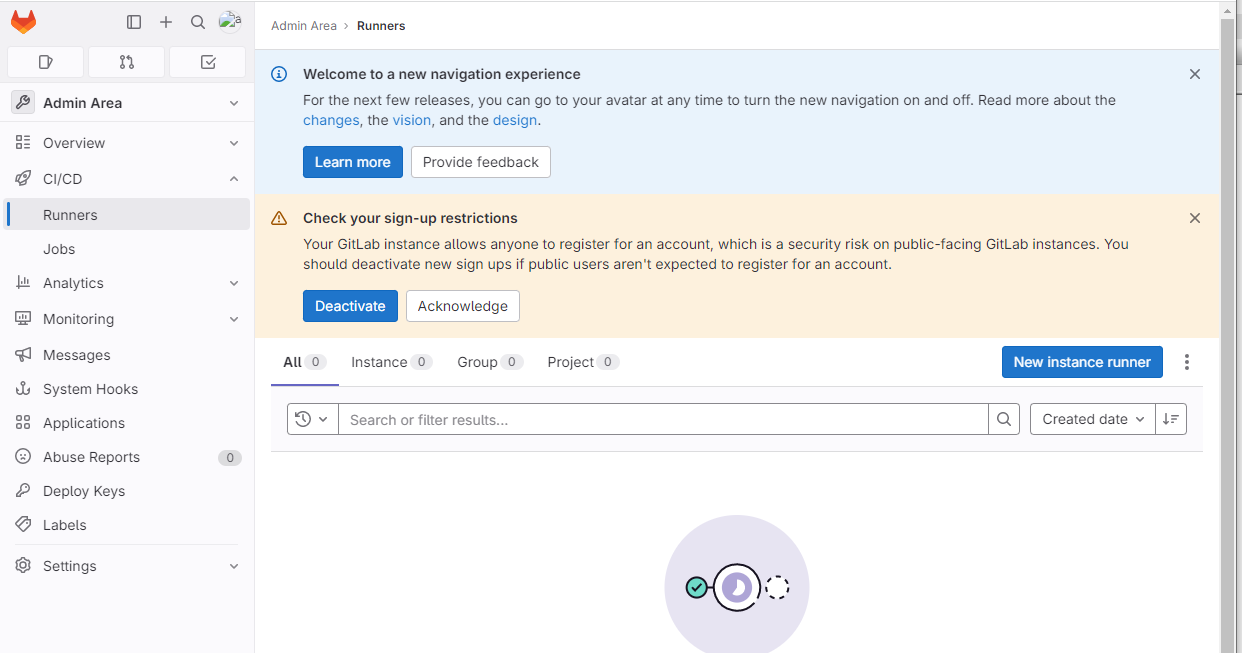Open the Merge Requests branch icon
Image resolution: width=1242 pixels, height=653 pixels.
[x=126, y=61]
